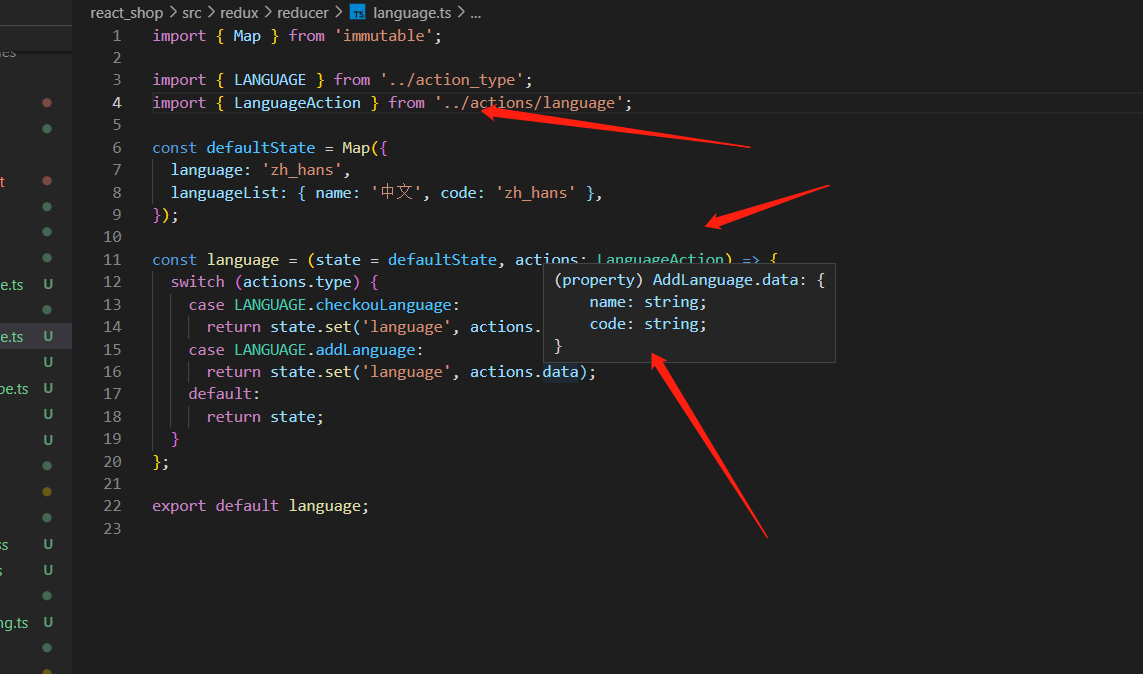Click the TS file icon in breadcrumb

coord(357,12)
